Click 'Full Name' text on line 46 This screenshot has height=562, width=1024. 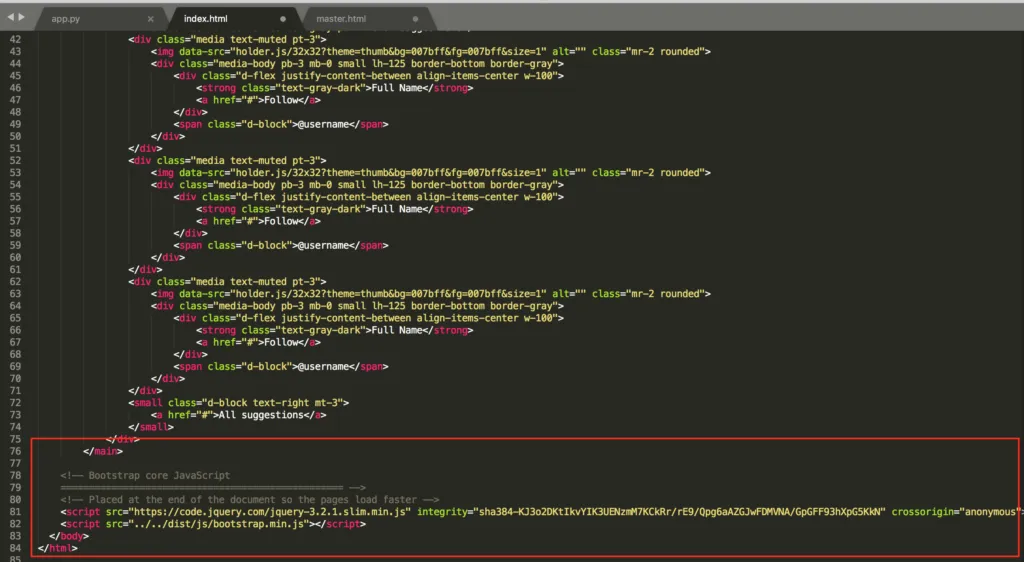(x=397, y=88)
